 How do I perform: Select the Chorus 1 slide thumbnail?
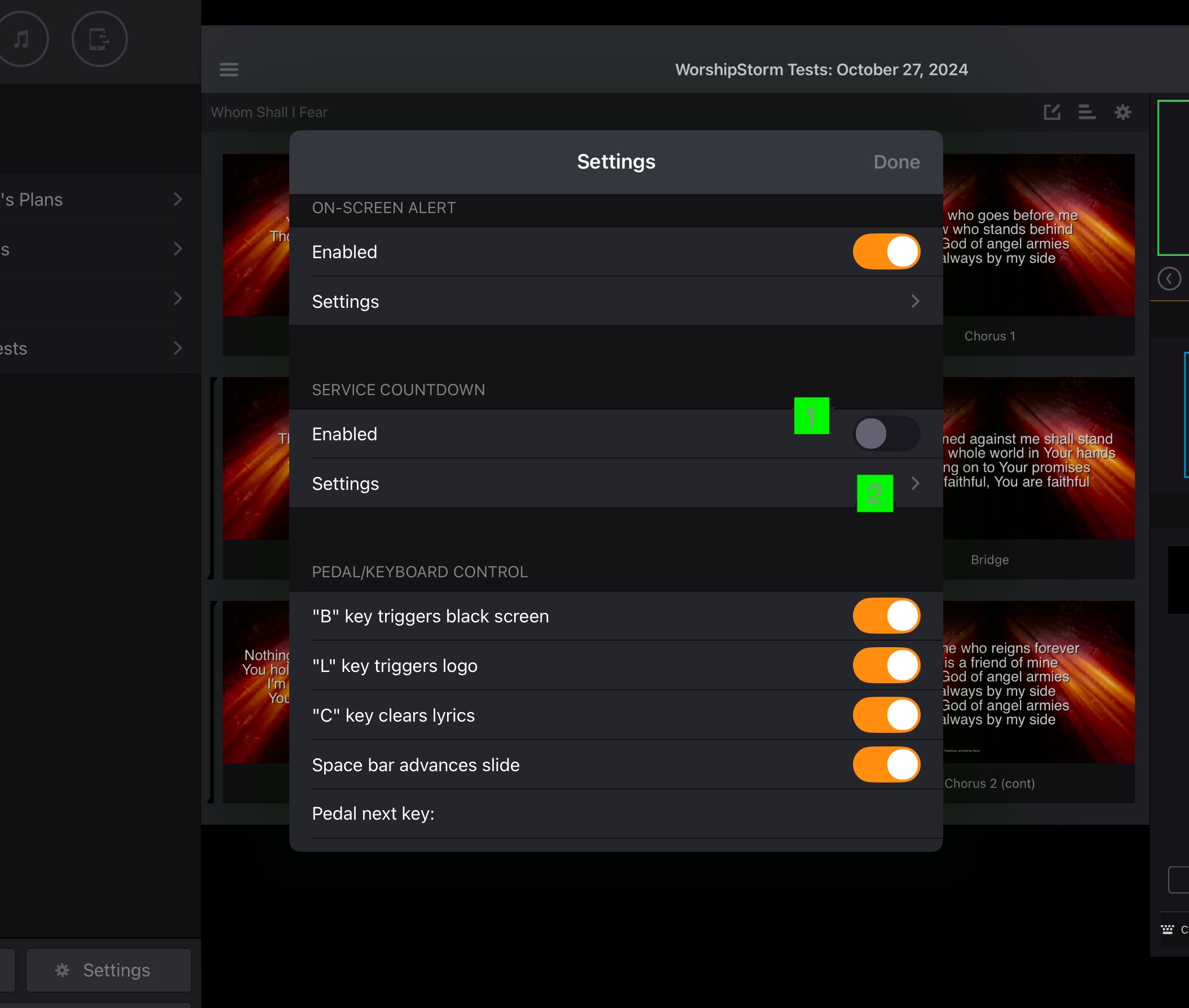[1038, 254]
